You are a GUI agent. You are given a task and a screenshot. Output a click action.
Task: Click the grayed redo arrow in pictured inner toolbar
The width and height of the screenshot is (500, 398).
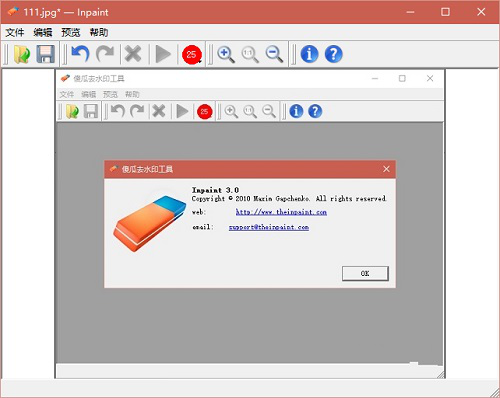pos(137,111)
